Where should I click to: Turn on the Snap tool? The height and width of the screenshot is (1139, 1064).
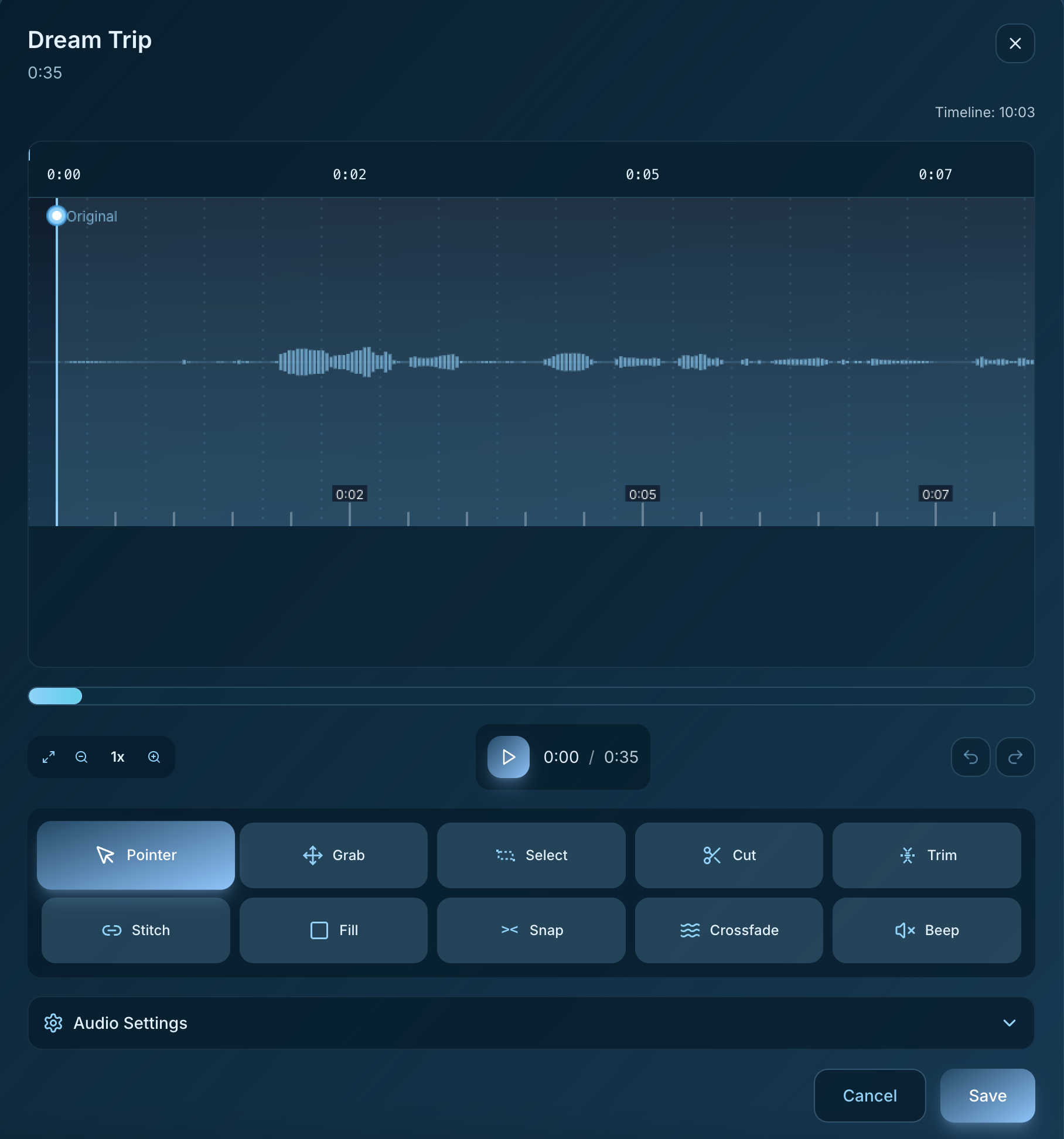[531, 930]
